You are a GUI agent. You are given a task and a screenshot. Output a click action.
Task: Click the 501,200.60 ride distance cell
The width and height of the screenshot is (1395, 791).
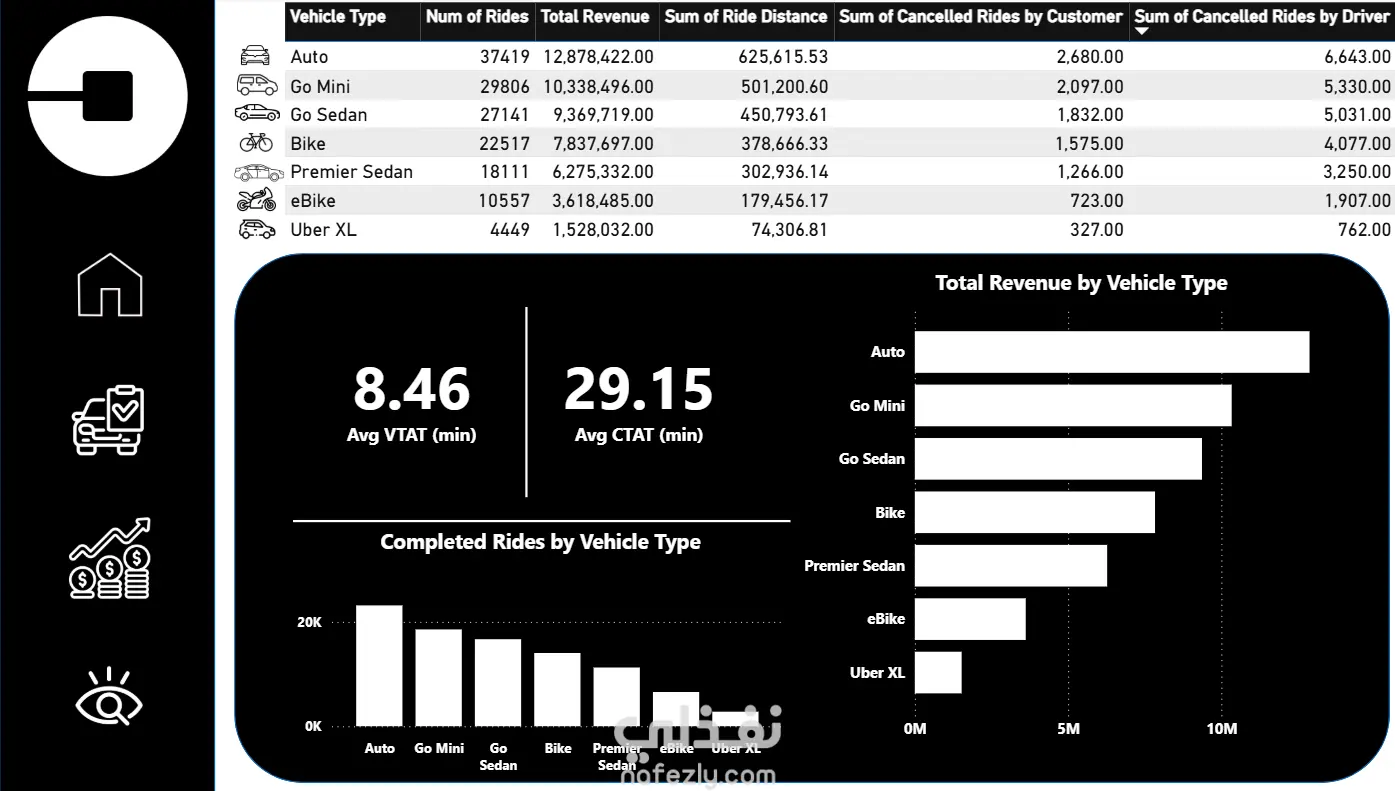(x=784, y=86)
